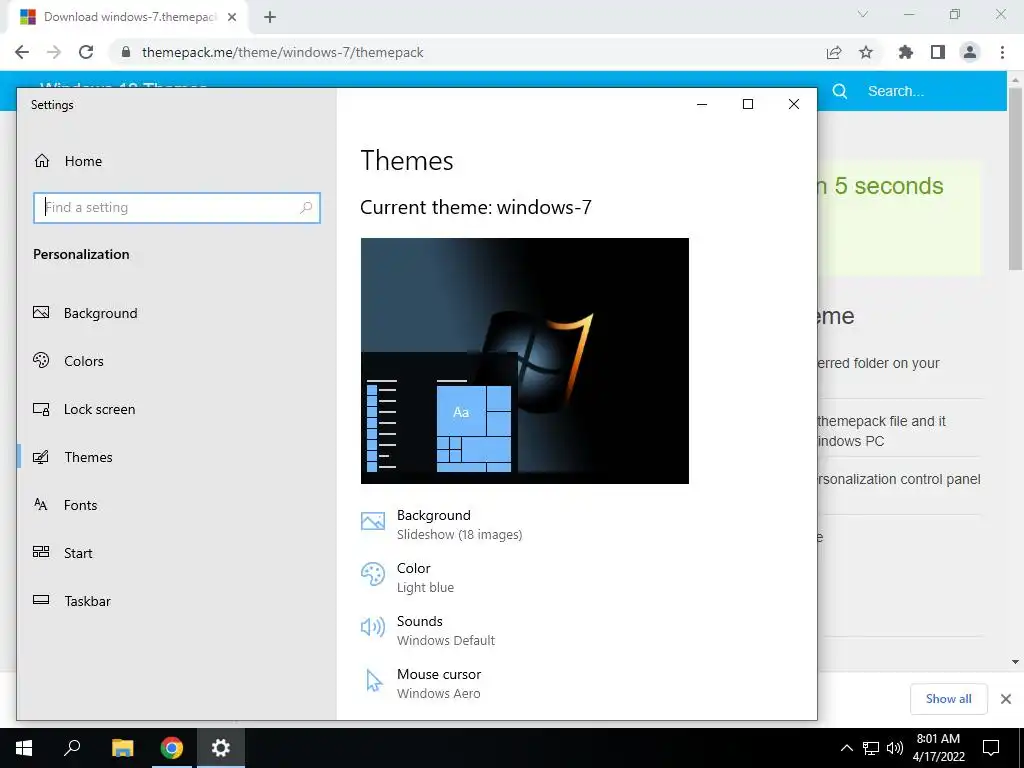The image size is (1024, 768).
Task: Click the windows-7 theme preview image
Action: (x=524, y=360)
